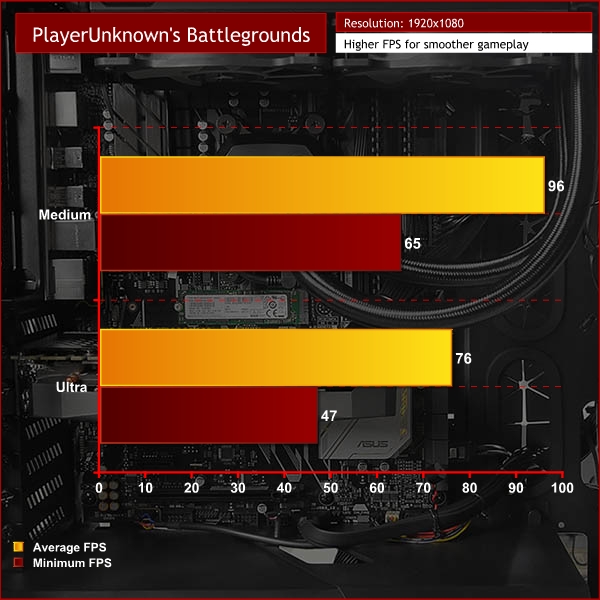This screenshot has width=600, height=600.
Task: Click the Ultra average FPS yellow bar
Action: click(276, 357)
